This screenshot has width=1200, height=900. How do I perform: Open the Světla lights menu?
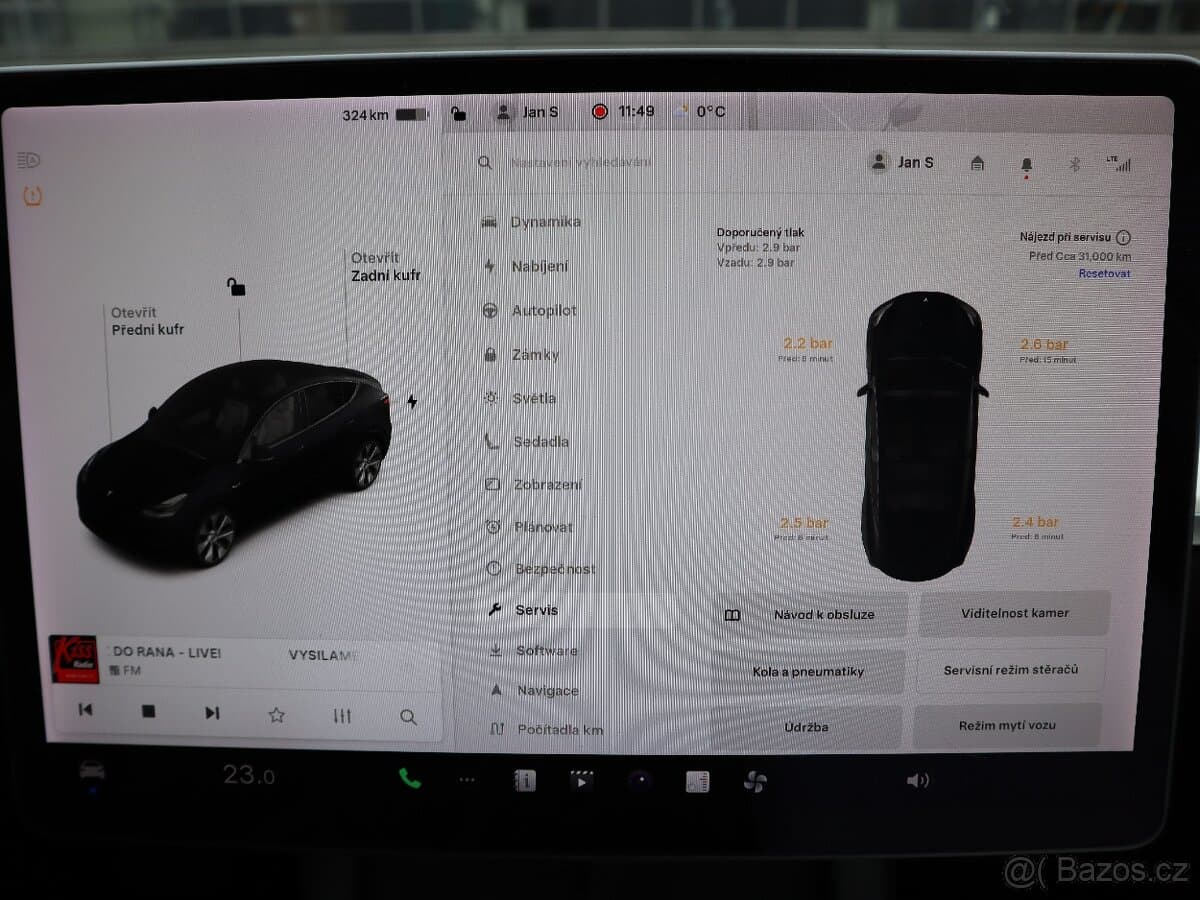click(520, 398)
